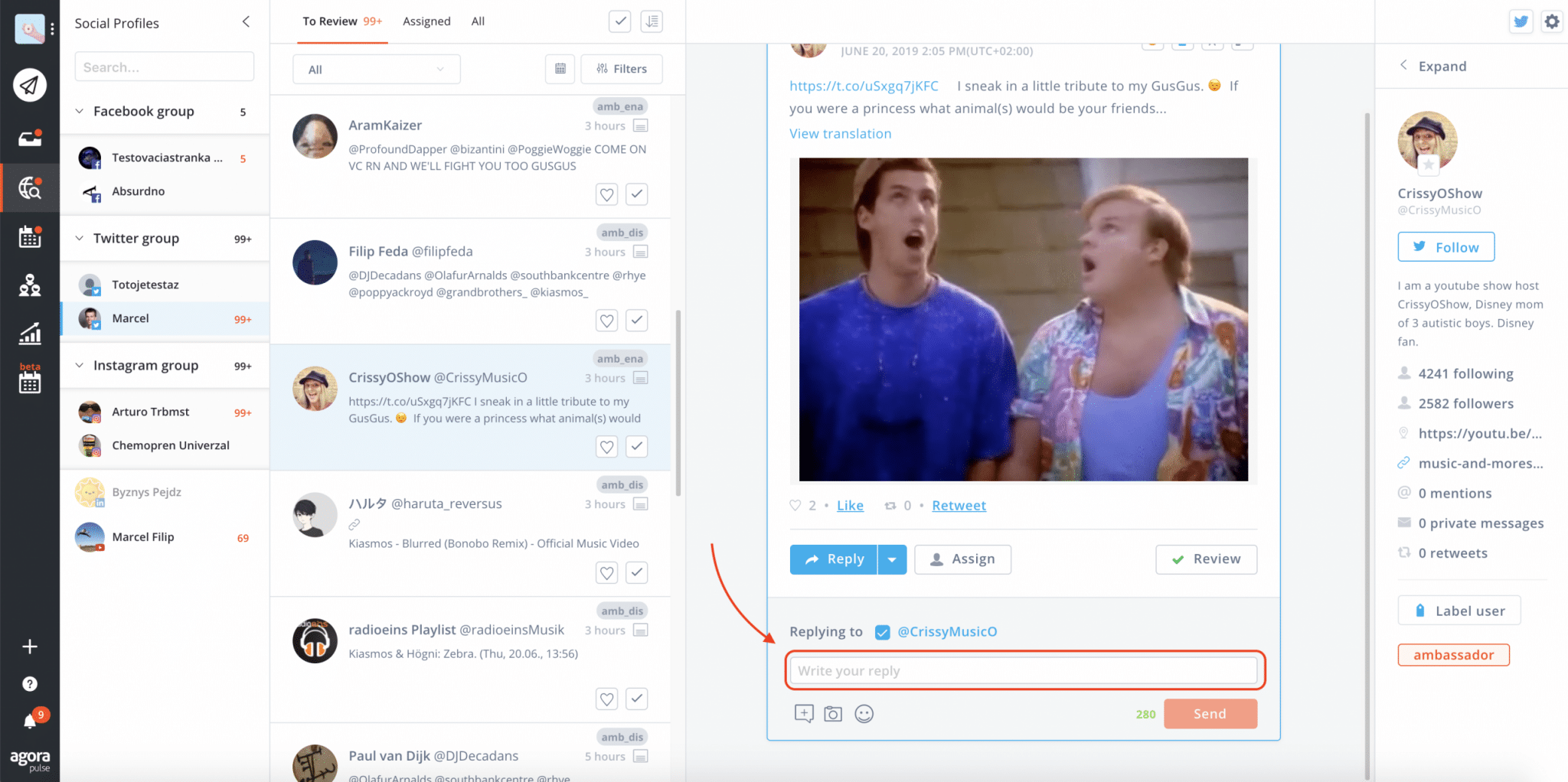Mark Filip Feda's item as reviewed

point(636,321)
